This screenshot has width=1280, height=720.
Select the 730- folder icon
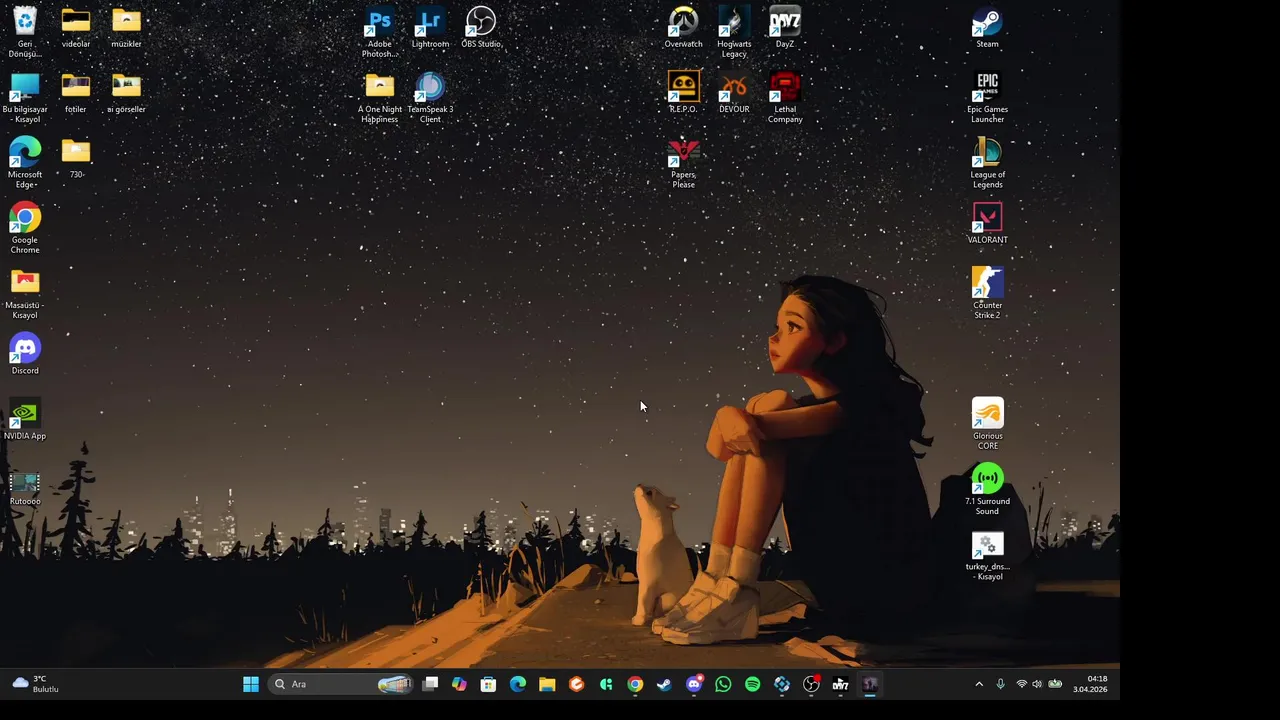pos(76,158)
